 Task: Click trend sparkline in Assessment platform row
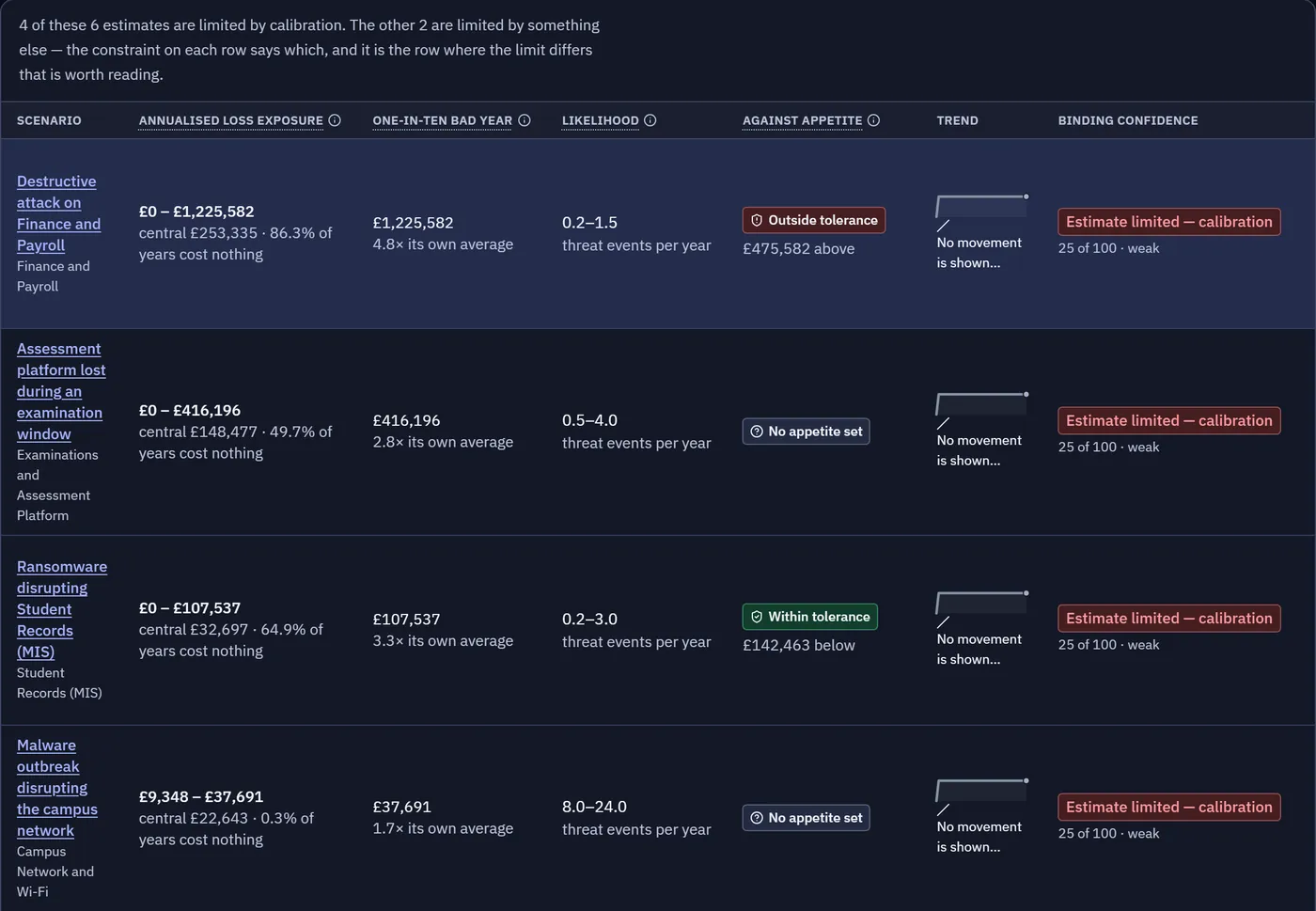[982, 404]
